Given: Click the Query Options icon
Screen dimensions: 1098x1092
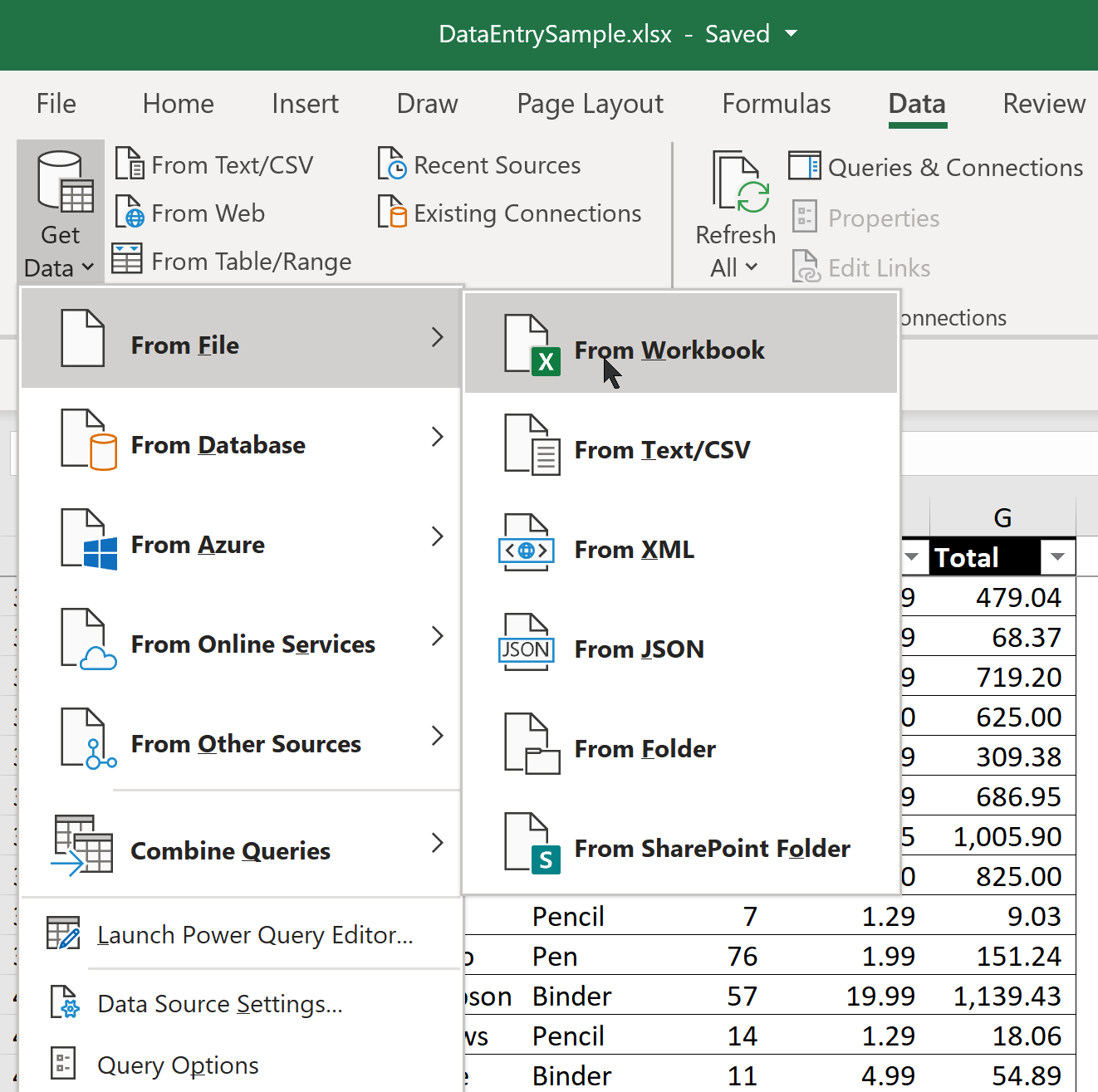Looking at the screenshot, I should click(x=63, y=1063).
